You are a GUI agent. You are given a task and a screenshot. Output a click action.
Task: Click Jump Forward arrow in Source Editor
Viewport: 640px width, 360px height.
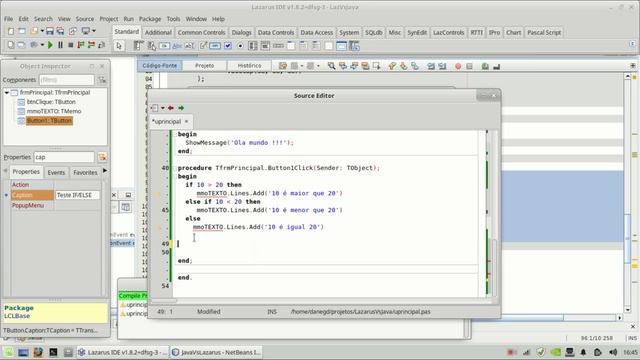point(181,108)
